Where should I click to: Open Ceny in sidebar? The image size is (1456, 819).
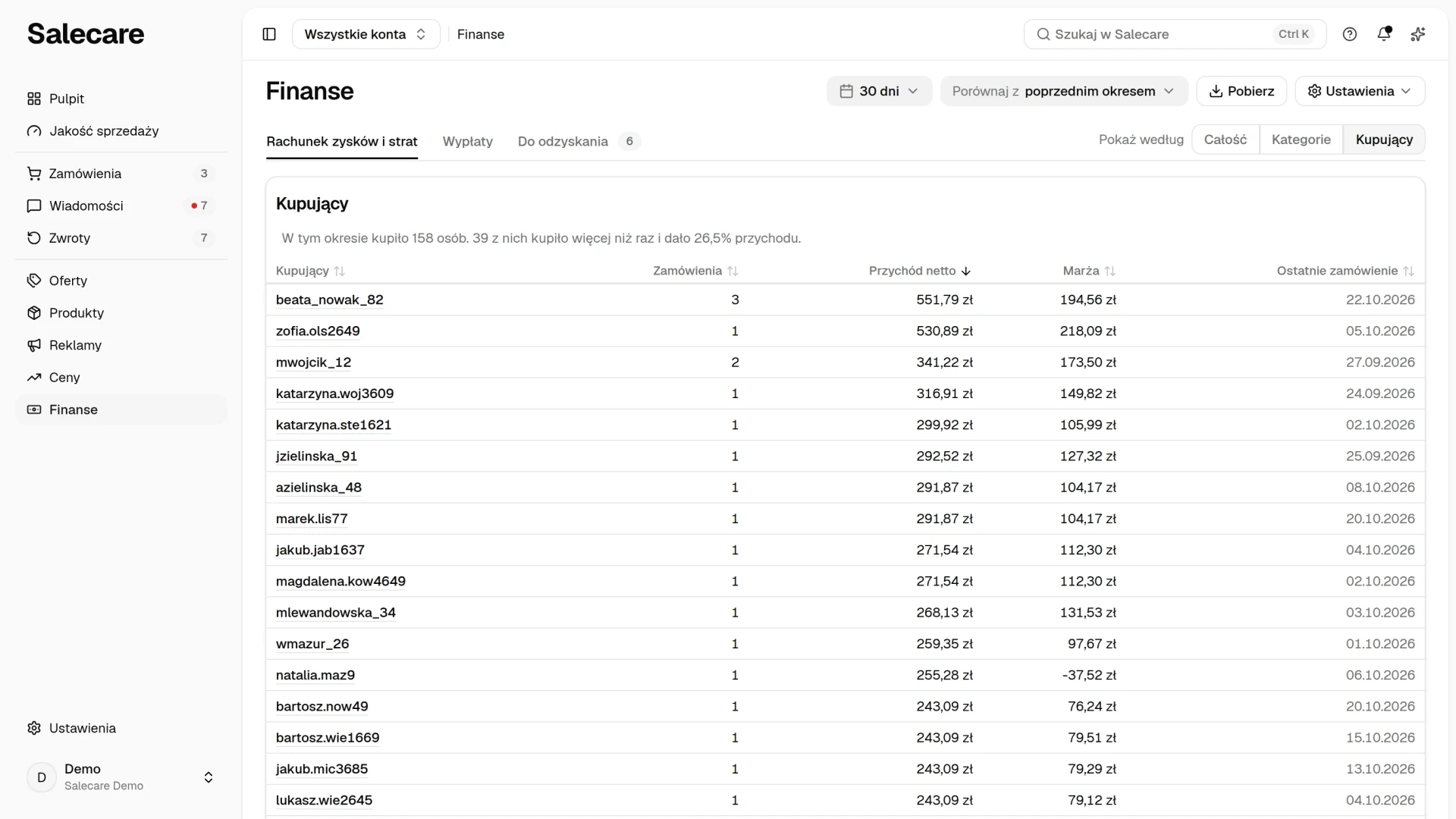click(121, 378)
